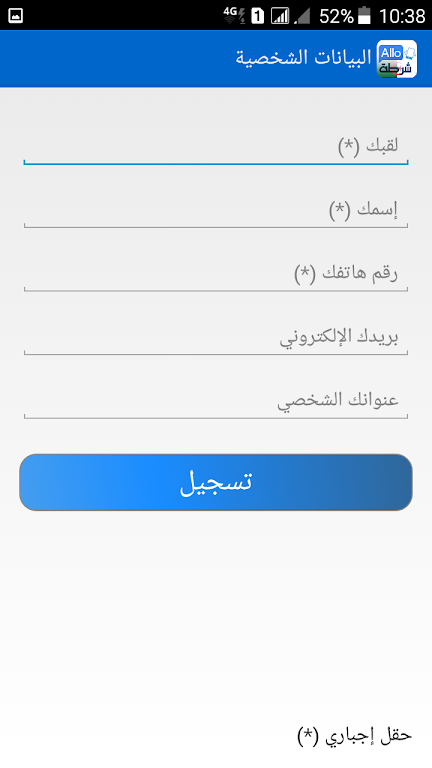The image size is (432, 768).
Task: Focus the لقبك last name field
Action: (x=216, y=147)
